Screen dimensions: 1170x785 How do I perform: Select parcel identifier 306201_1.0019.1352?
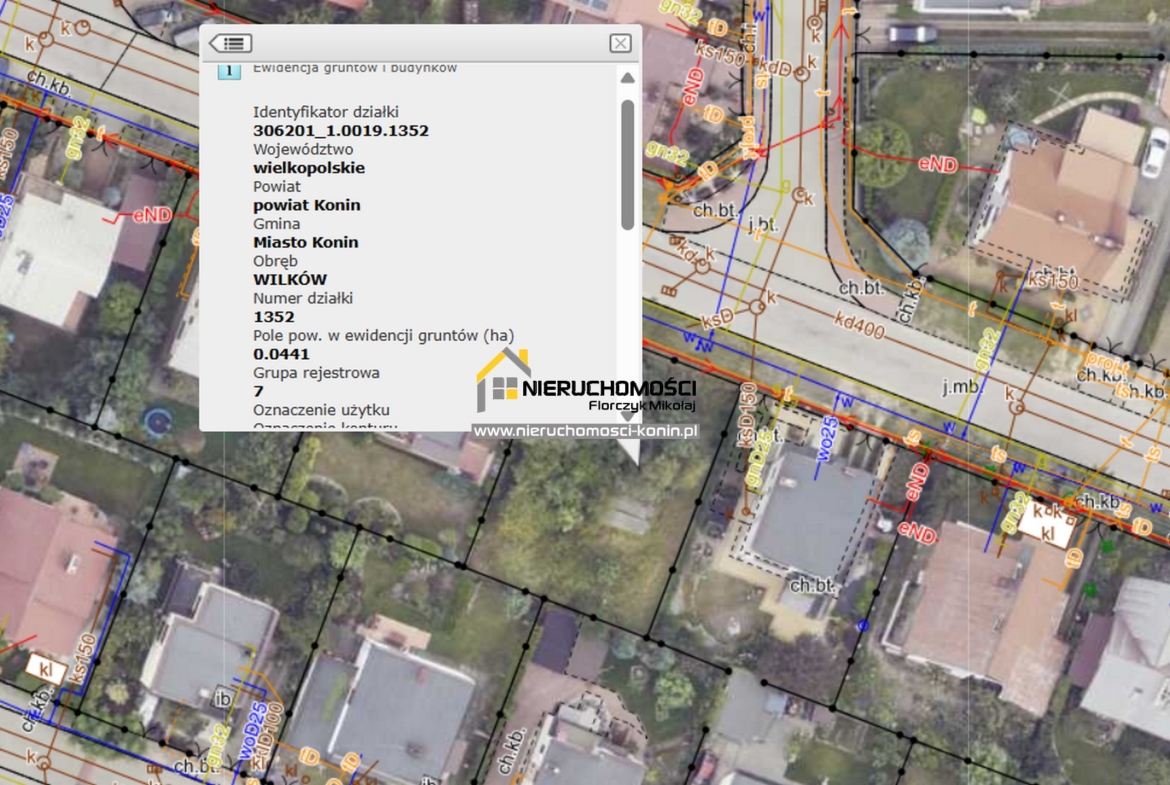point(341,131)
